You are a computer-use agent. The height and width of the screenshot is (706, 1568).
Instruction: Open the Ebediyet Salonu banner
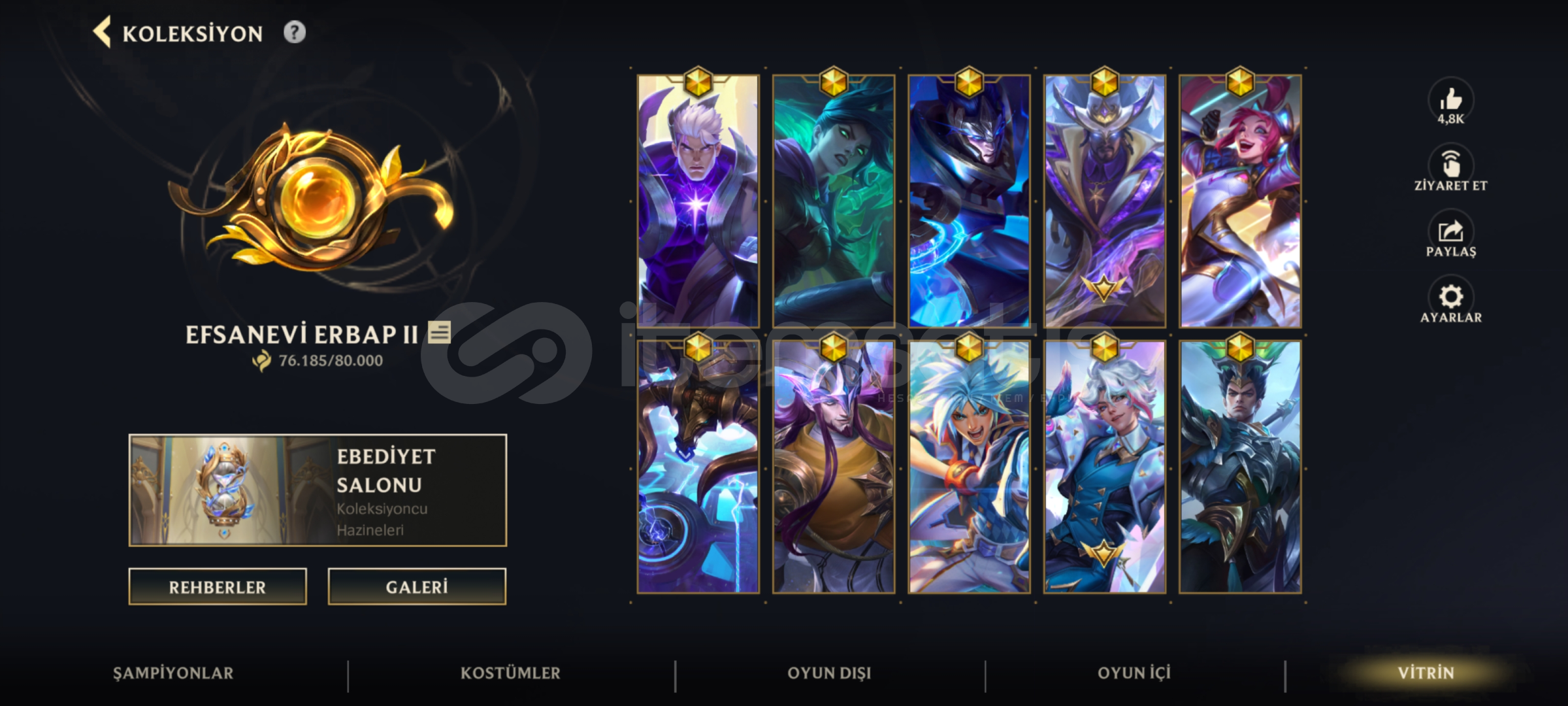pos(318,490)
